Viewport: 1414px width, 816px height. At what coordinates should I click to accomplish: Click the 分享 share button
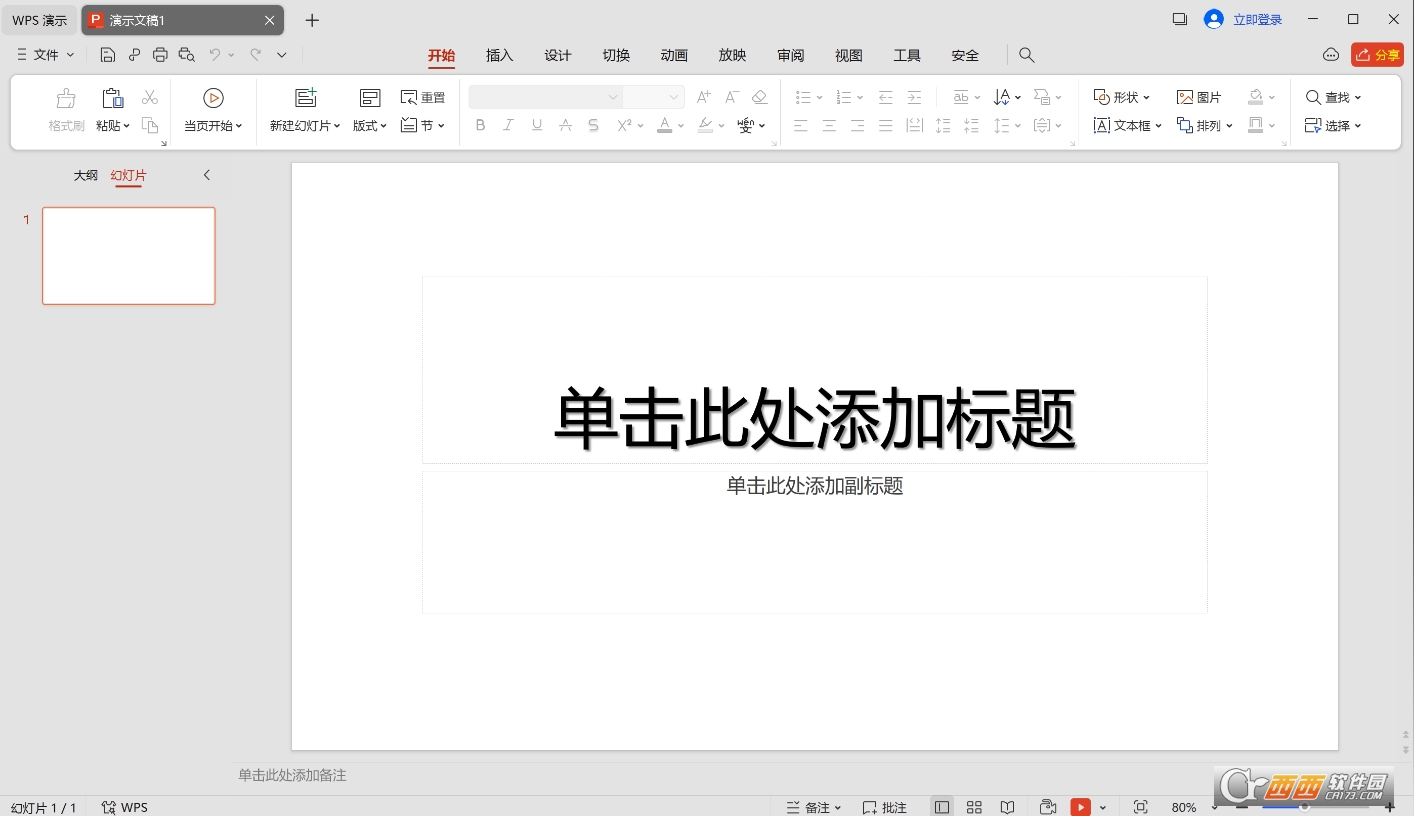pyautogui.click(x=1377, y=55)
